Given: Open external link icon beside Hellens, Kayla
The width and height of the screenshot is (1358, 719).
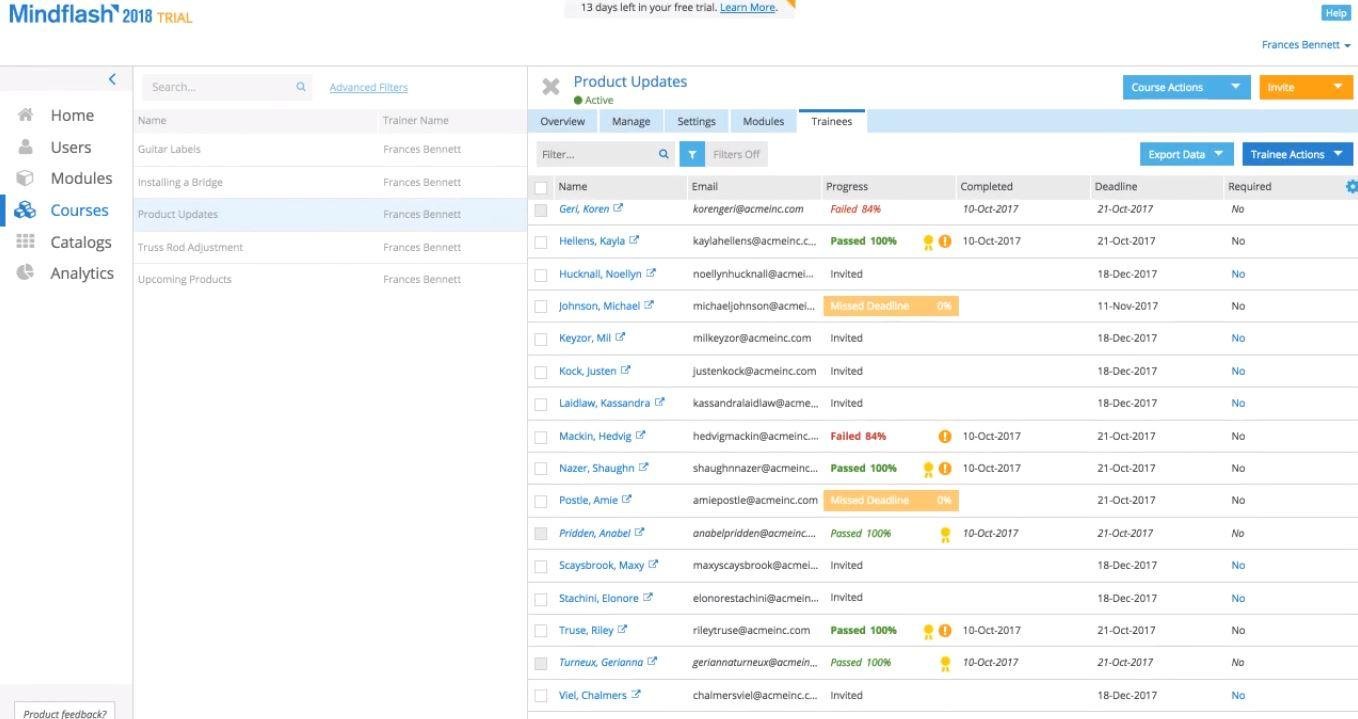Looking at the screenshot, I should click(x=634, y=240).
